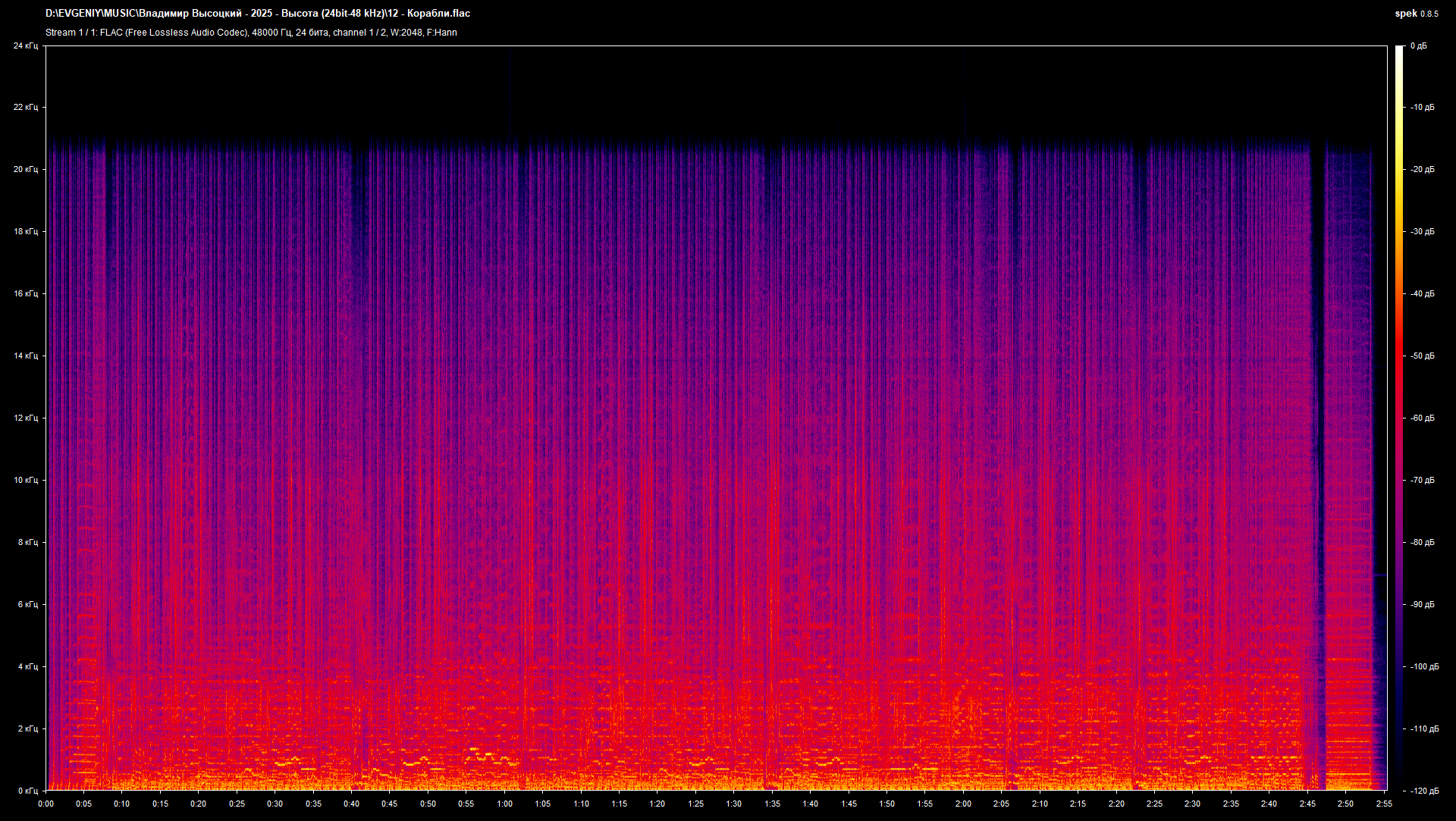Click the 20 кГц frequency label
This screenshot has width=1456, height=821.
(x=25, y=169)
